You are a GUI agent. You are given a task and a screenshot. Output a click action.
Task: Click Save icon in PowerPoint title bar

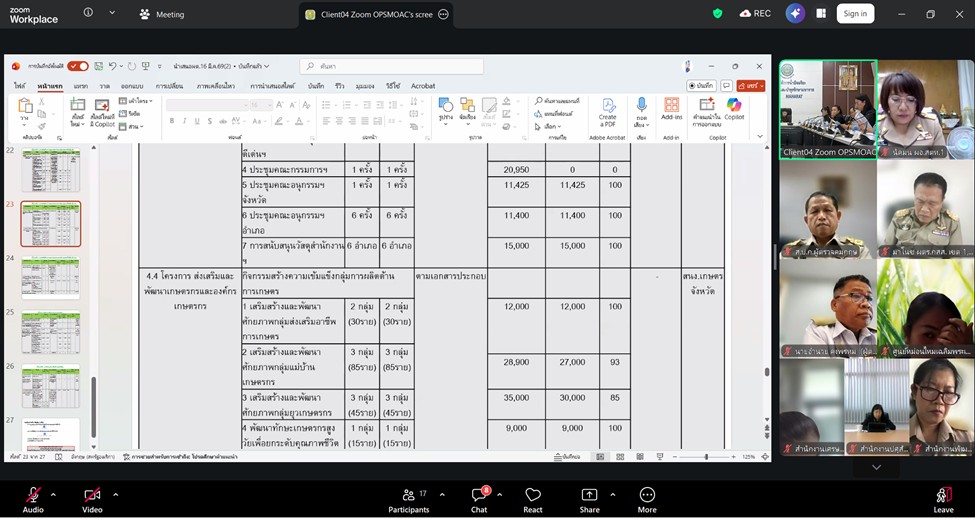tap(98, 66)
